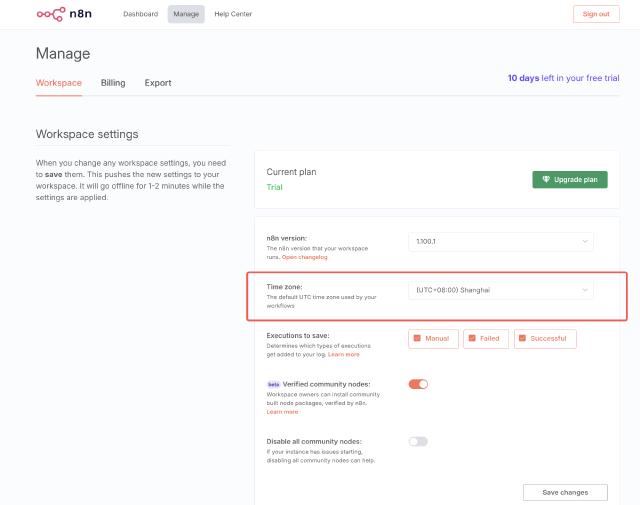640x505 pixels.
Task: Switch to the Billing tab
Action: click(x=113, y=83)
